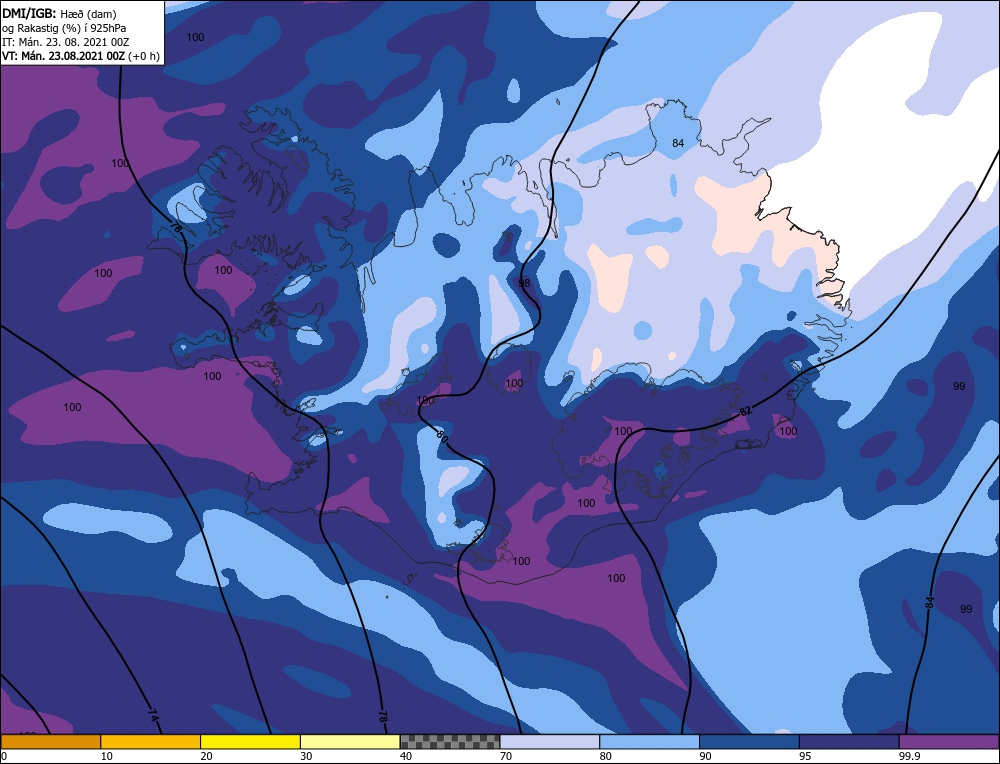Click the '74' contour line label
The height and width of the screenshot is (764, 1000).
click(153, 715)
